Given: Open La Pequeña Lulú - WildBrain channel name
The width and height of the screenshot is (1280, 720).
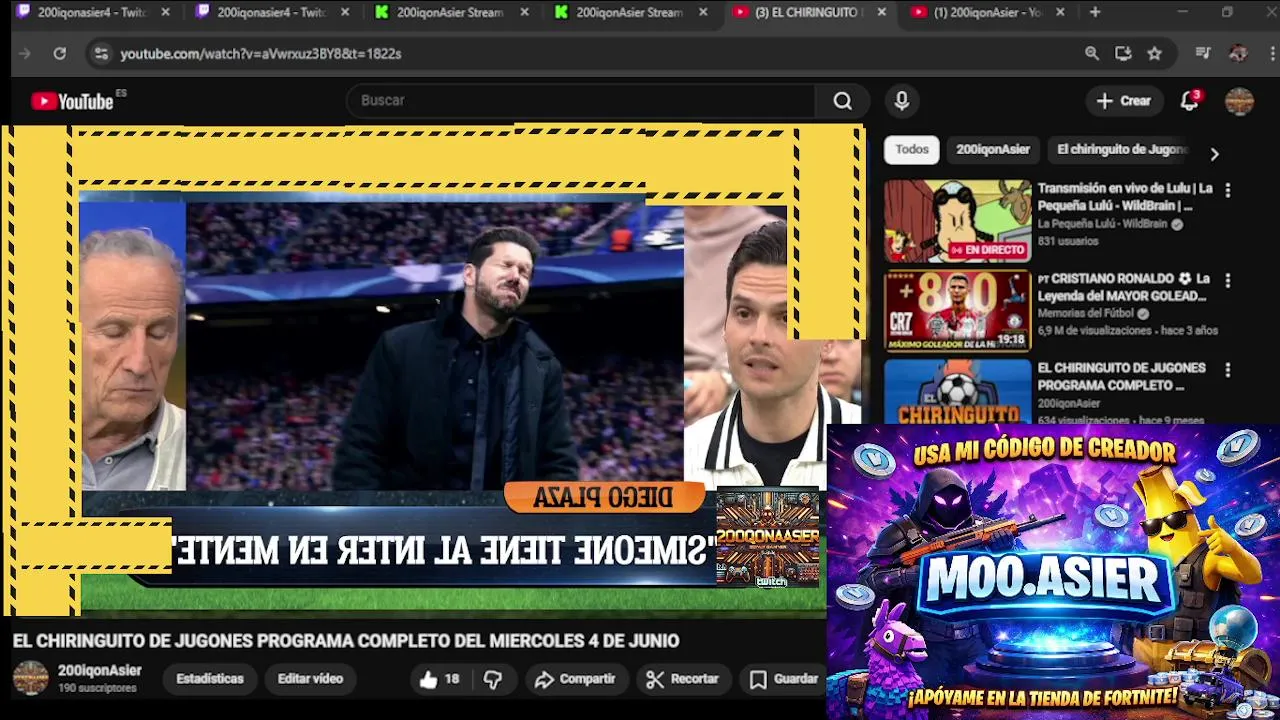Looking at the screenshot, I should (x=1102, y=224).
